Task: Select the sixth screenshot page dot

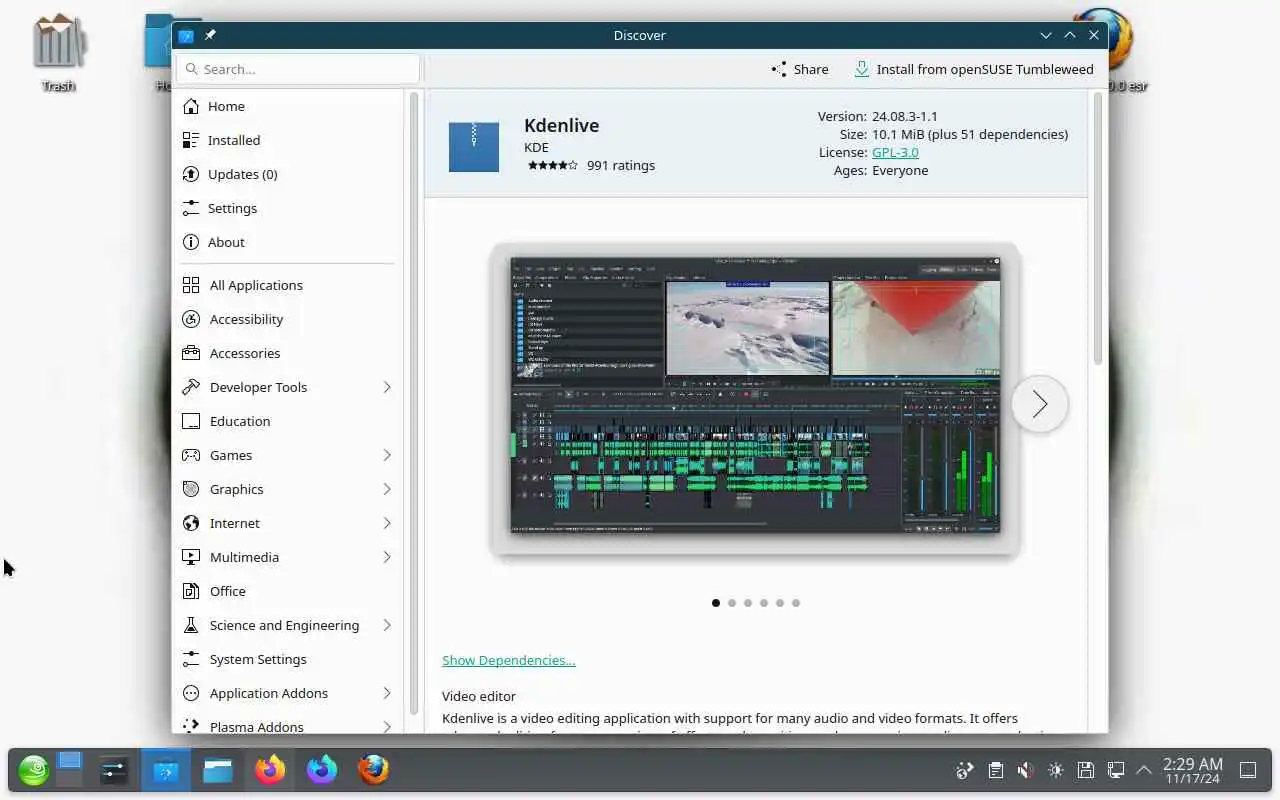Action: pyautogui.click(x=796, y=603)
